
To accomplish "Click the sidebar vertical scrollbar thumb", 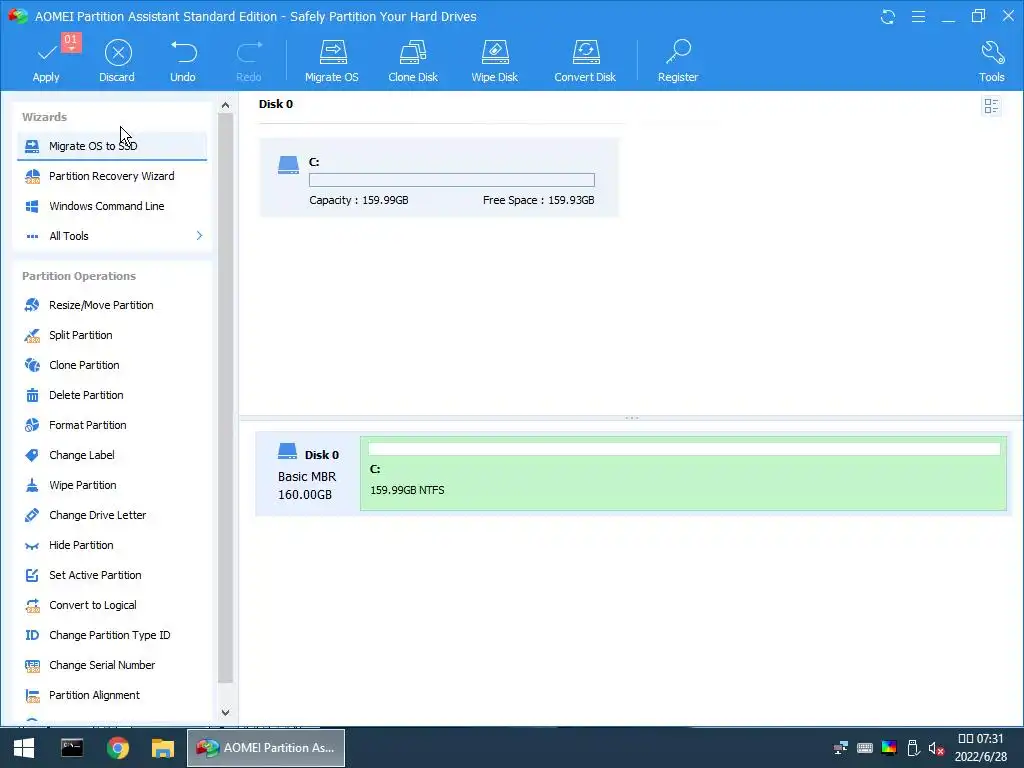I will click(x=225, y=398).
